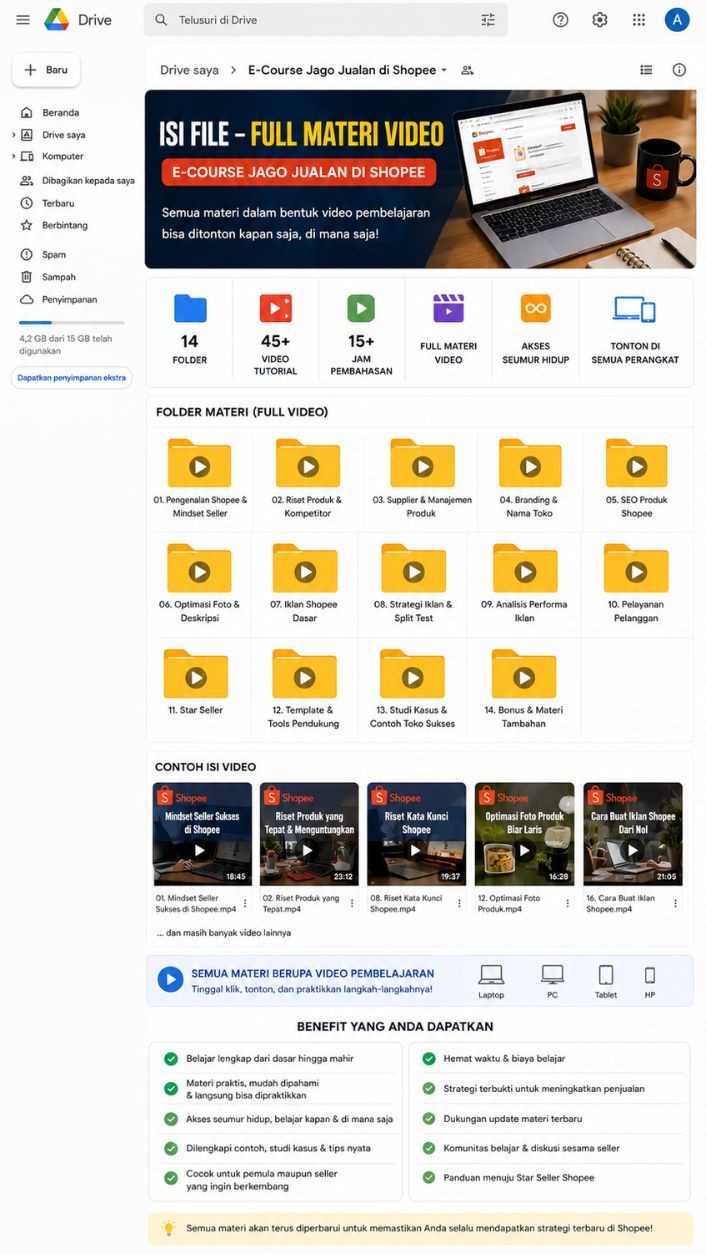This screenshot has height=1254, width=706.
Task: Open Penyimpanan storage in sidebar
Action: coord(68,300)
